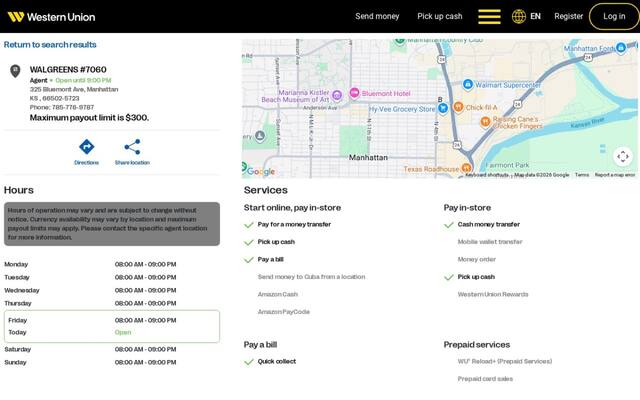Click the Walmart Supercenter map marker
This screenshot has height=400, width=640.
click(x=468, y=84)
